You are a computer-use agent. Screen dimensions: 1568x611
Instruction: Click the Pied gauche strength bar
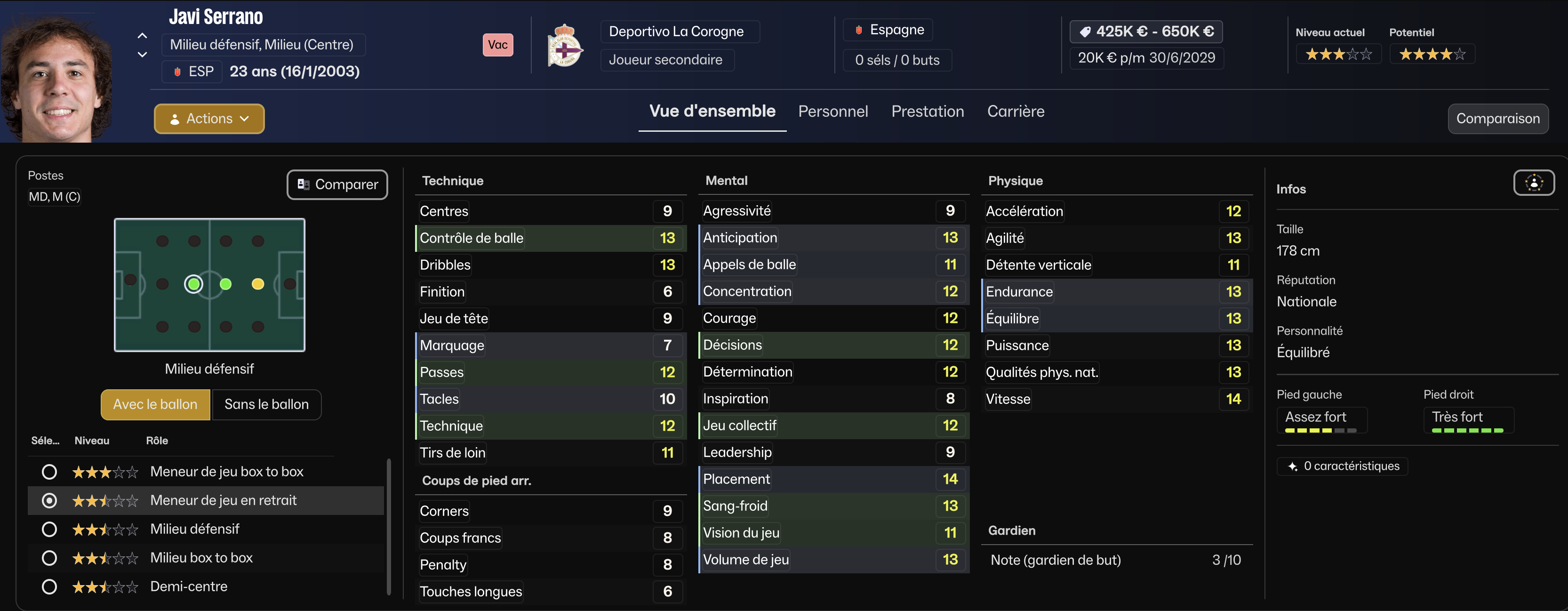tap(1320, 430)
